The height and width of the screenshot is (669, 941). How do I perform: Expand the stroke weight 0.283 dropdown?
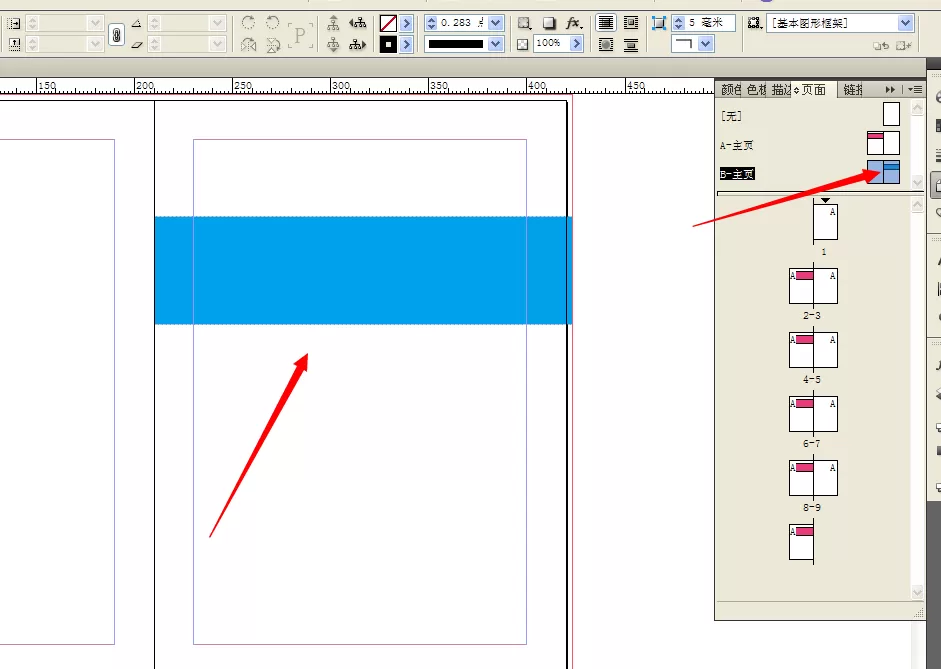pos(496,23)
